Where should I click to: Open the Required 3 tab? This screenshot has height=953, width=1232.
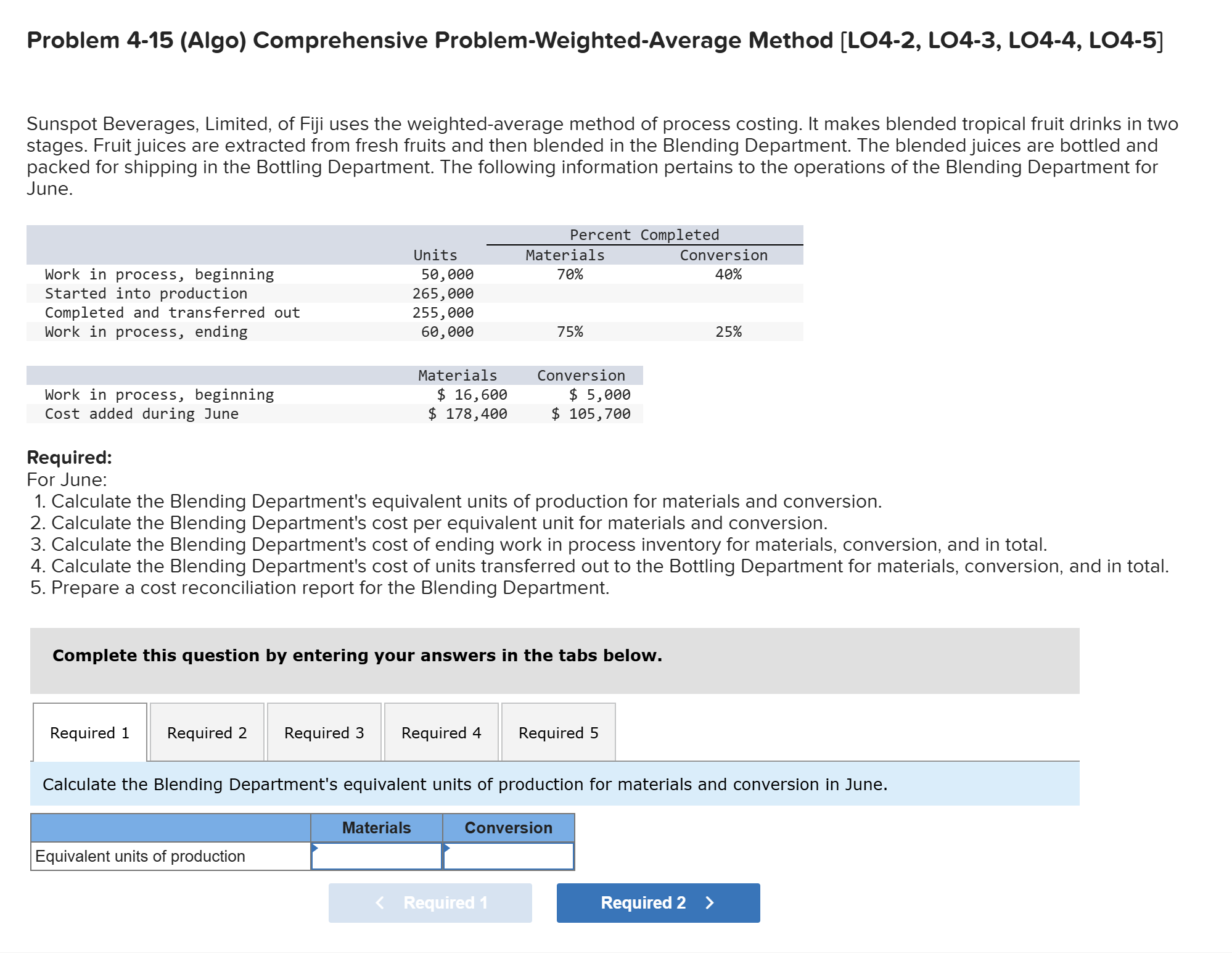pyautogui.click(x=323, y=732)
